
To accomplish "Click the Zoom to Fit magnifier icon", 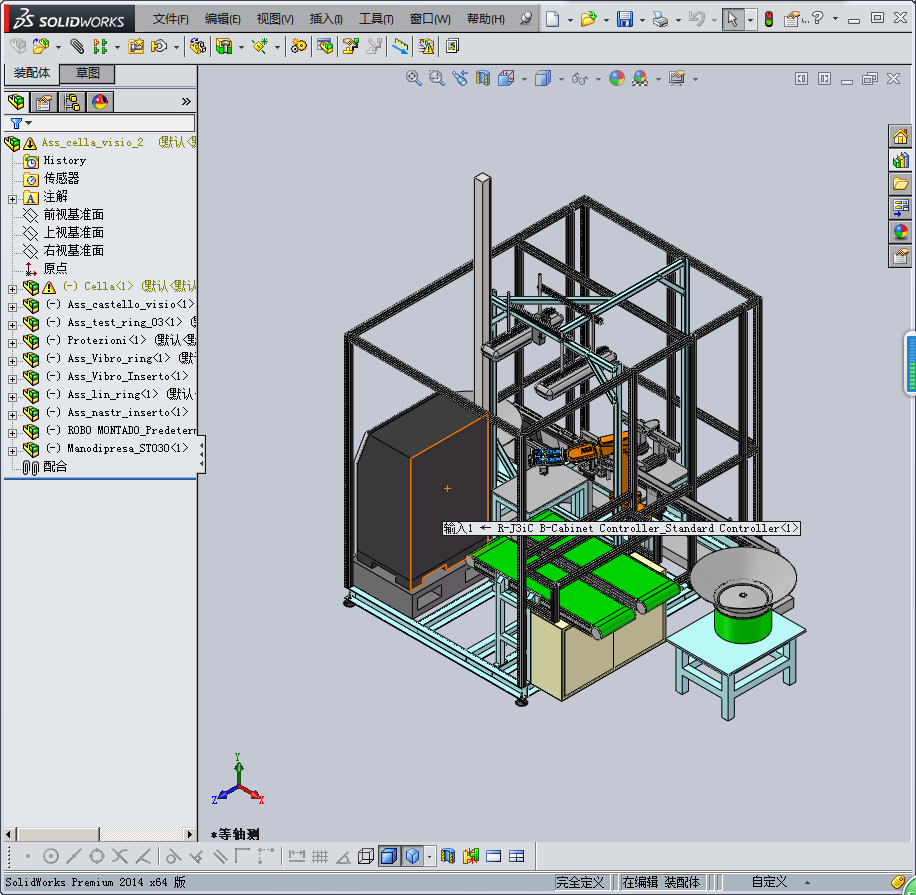I will (413, 78).
